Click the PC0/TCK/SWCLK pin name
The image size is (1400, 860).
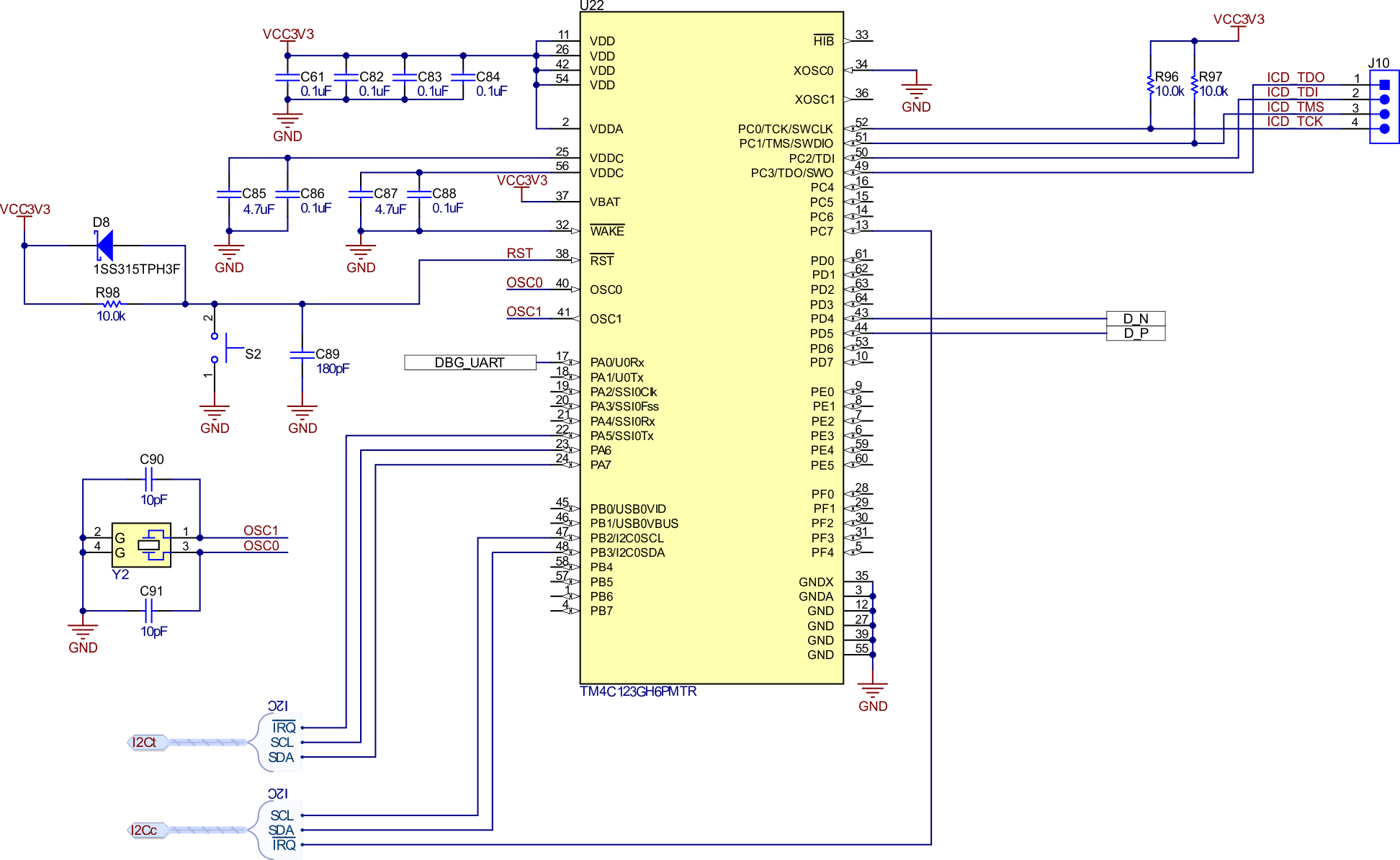785,129
